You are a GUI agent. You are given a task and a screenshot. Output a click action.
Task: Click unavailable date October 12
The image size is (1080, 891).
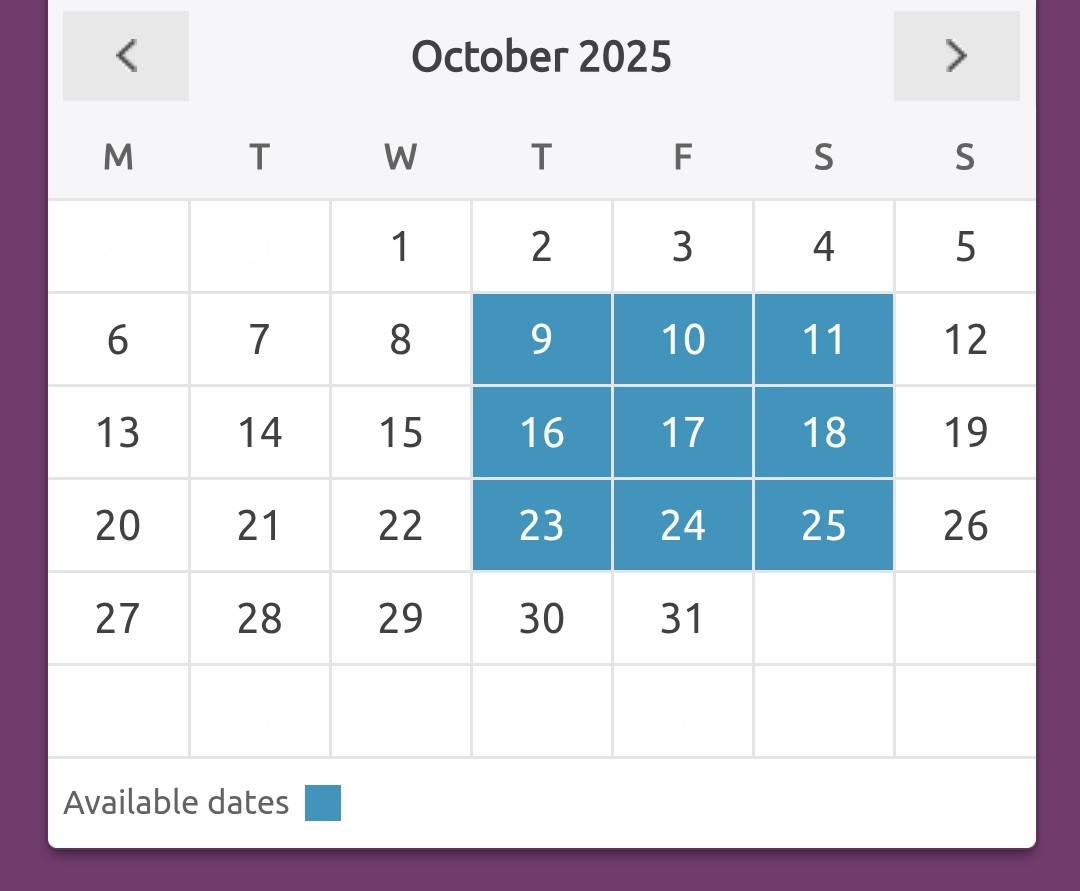pos(965,339)
